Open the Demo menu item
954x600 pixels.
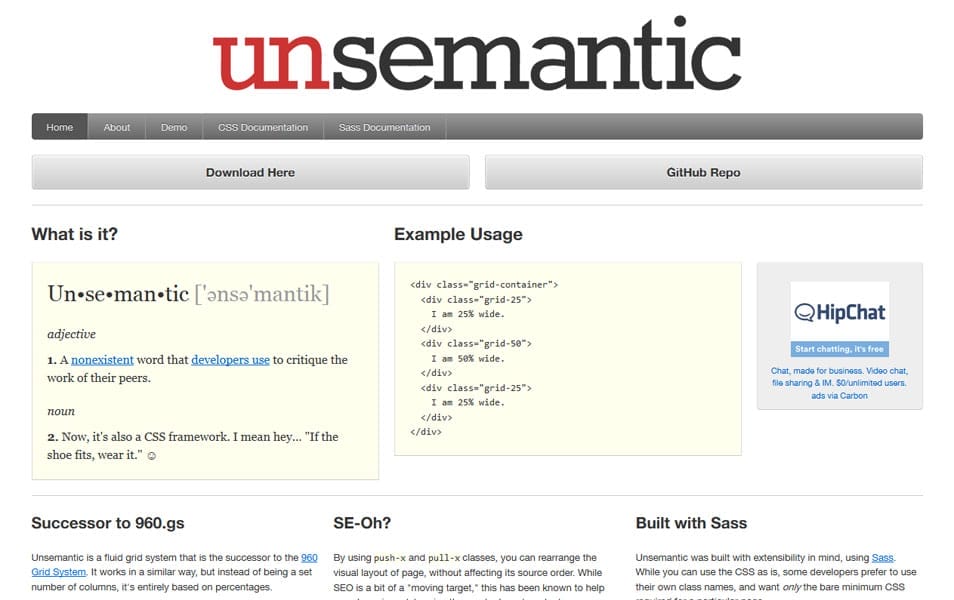click(x=174, y=127)
